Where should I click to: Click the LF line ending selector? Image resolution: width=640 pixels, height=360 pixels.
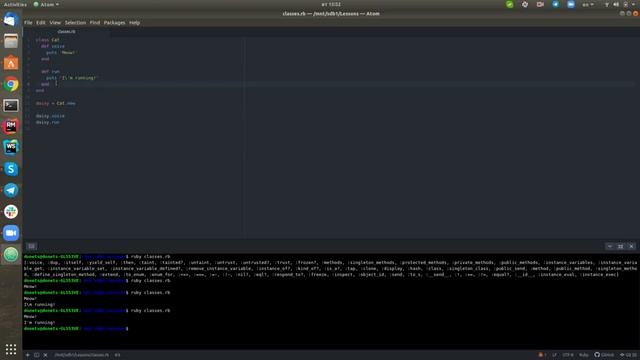[554, 355]
